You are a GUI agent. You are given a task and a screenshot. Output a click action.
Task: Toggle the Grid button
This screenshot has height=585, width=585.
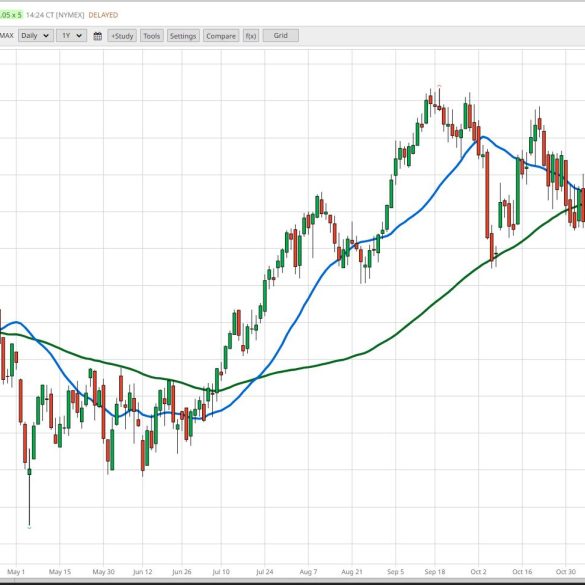[x=281, y=35]
